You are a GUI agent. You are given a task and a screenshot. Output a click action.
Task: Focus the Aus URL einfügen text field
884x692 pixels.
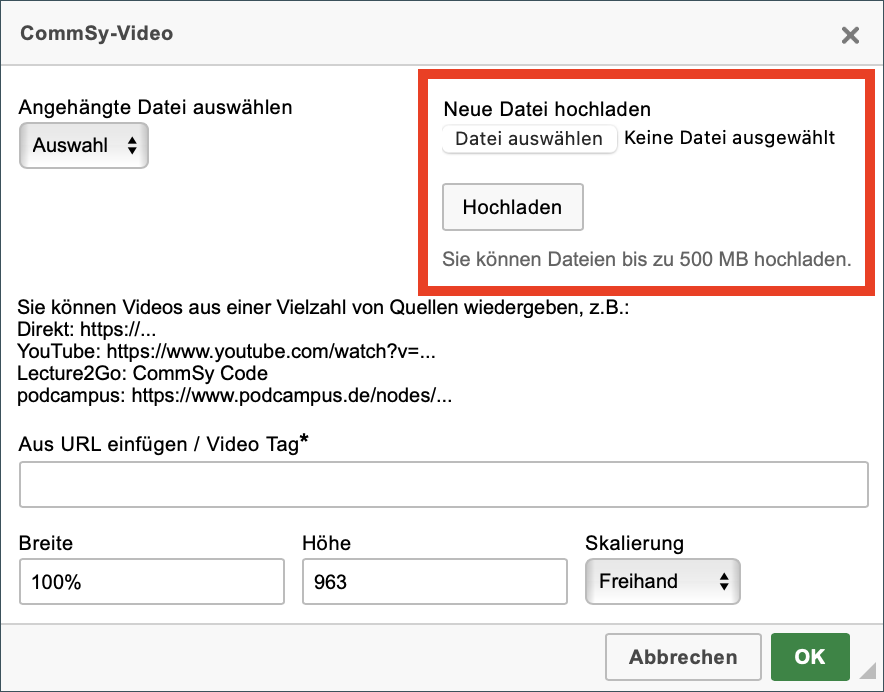444,484
